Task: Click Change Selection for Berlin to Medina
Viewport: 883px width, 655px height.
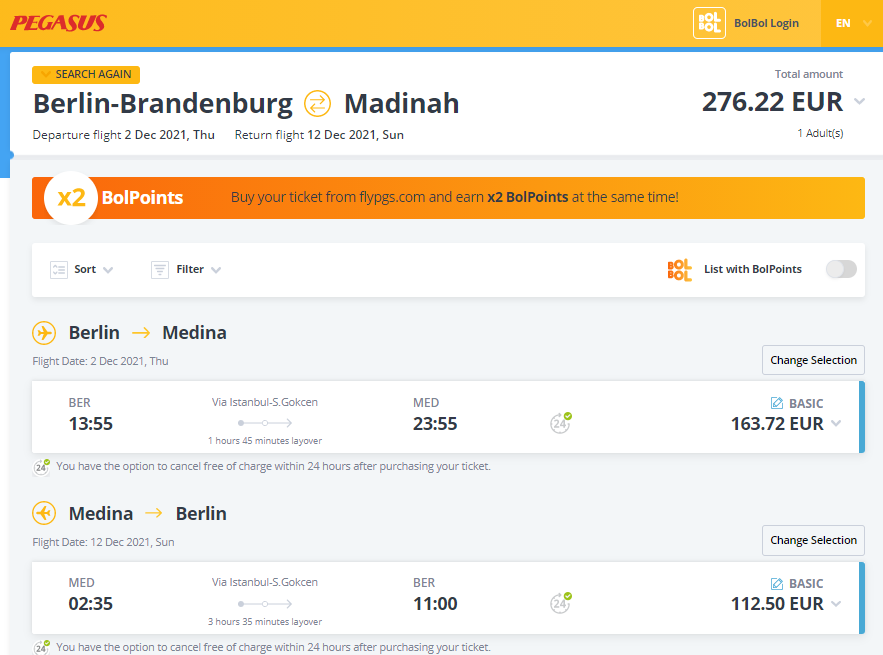Action: (x=813, y=360)
